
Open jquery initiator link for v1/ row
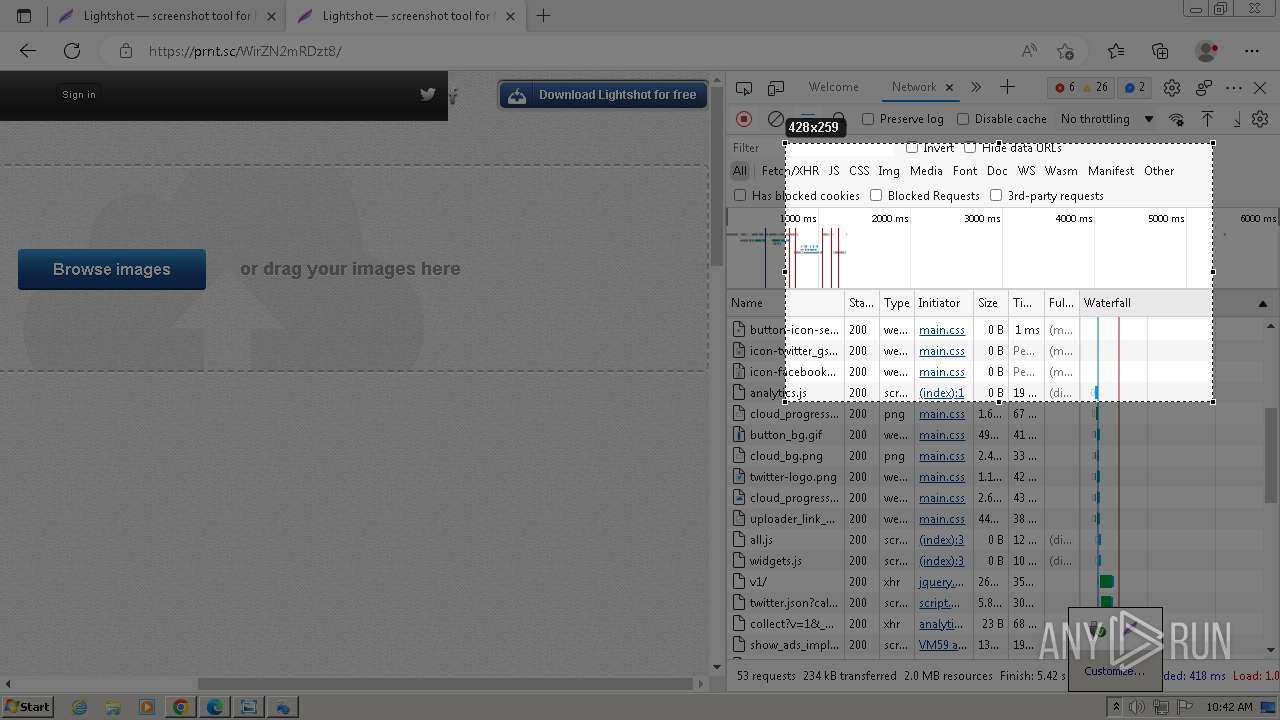942,582
